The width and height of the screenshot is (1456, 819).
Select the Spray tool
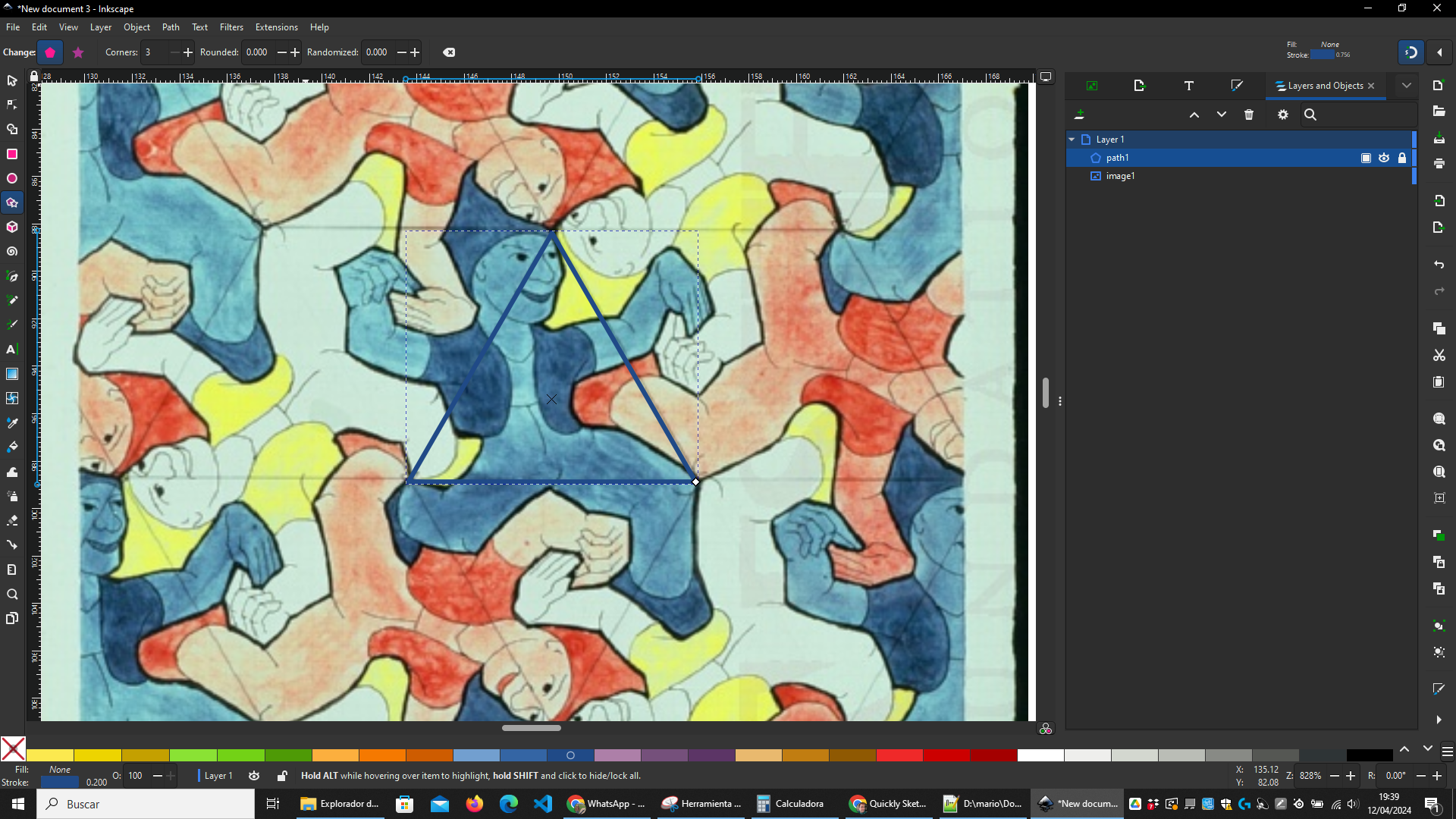[12, 496]
